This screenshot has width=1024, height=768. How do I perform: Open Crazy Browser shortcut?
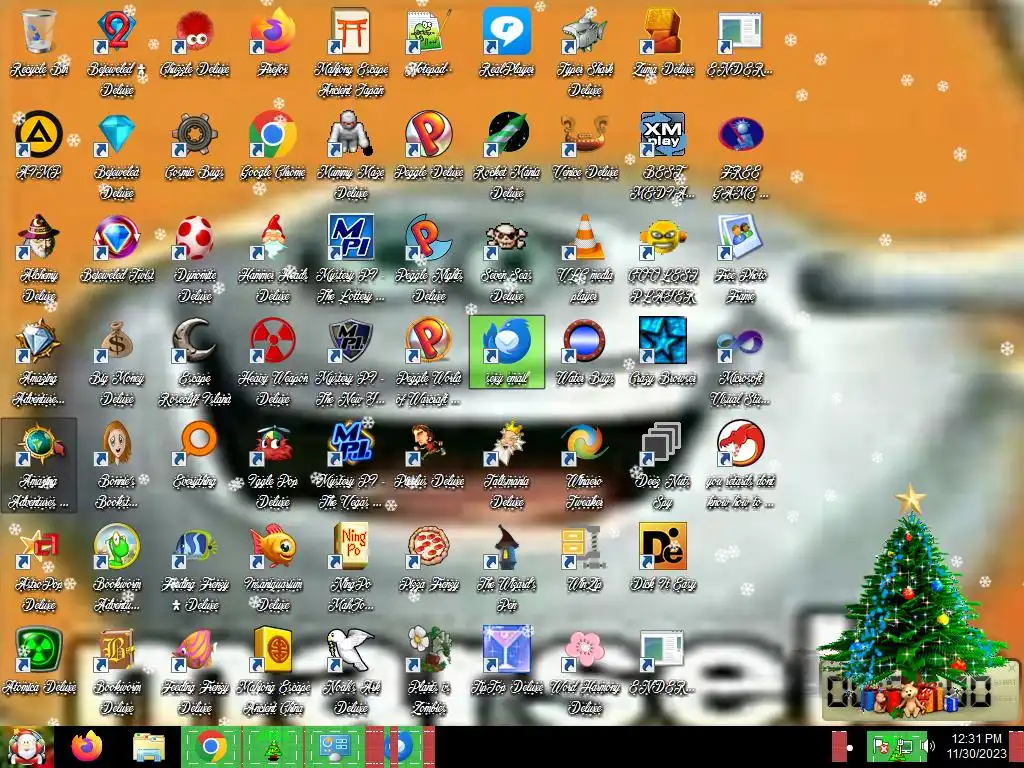[663, 351]
